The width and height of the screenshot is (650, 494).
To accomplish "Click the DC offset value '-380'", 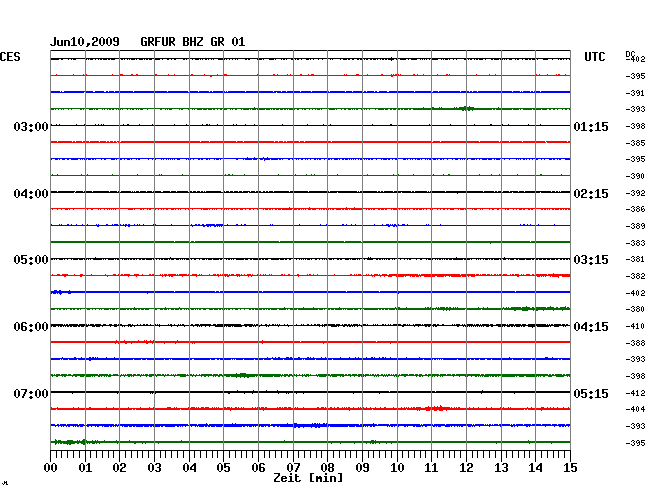I will pos(635,309).
